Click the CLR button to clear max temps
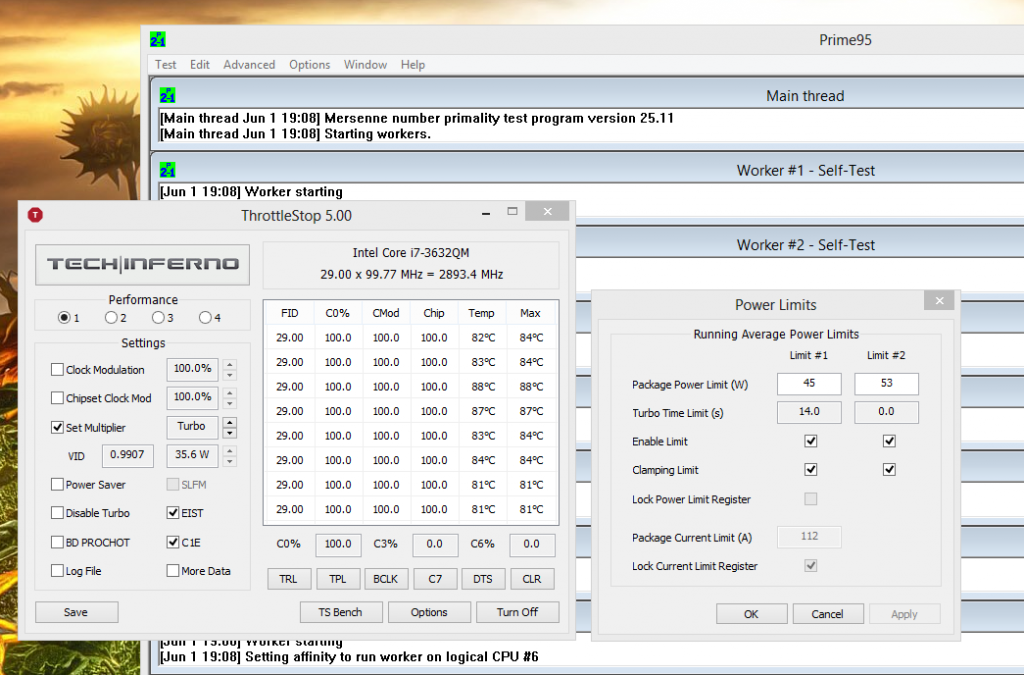The width and height of the screenshot is (1024, 675). pos(532,579)
